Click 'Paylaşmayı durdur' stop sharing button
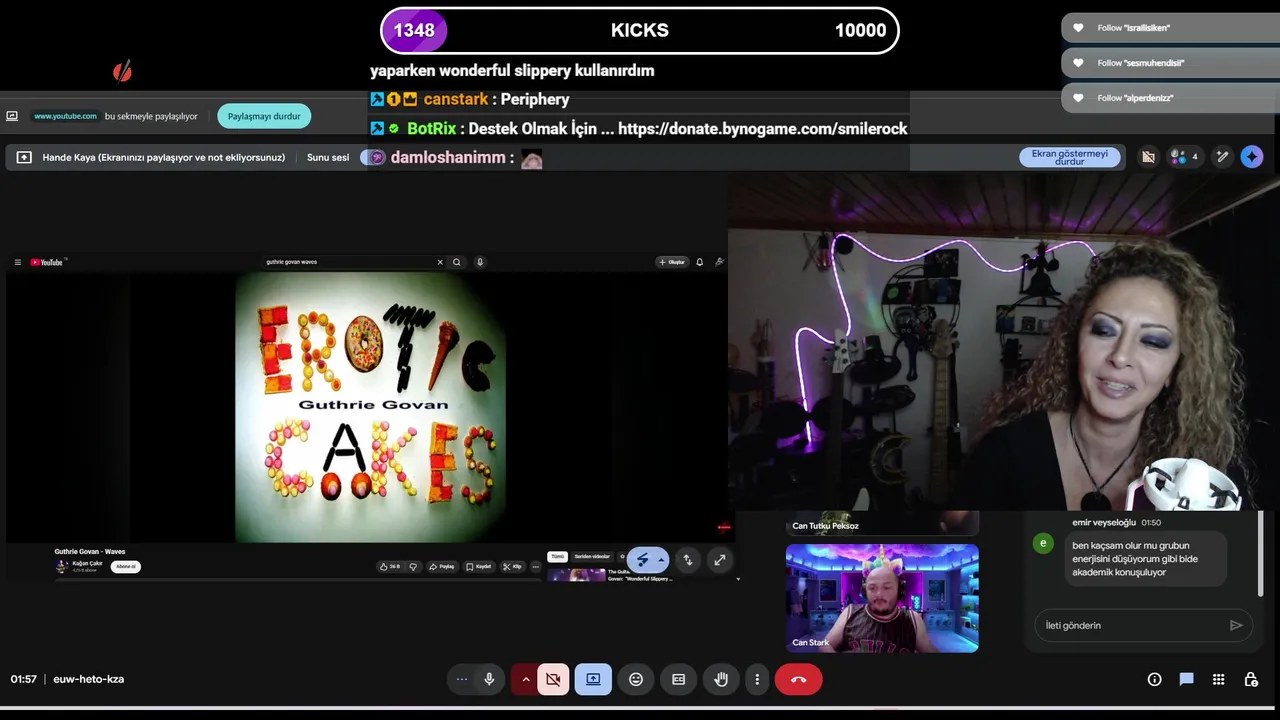This screenshot has width=1280, height=720. point(264,116)
